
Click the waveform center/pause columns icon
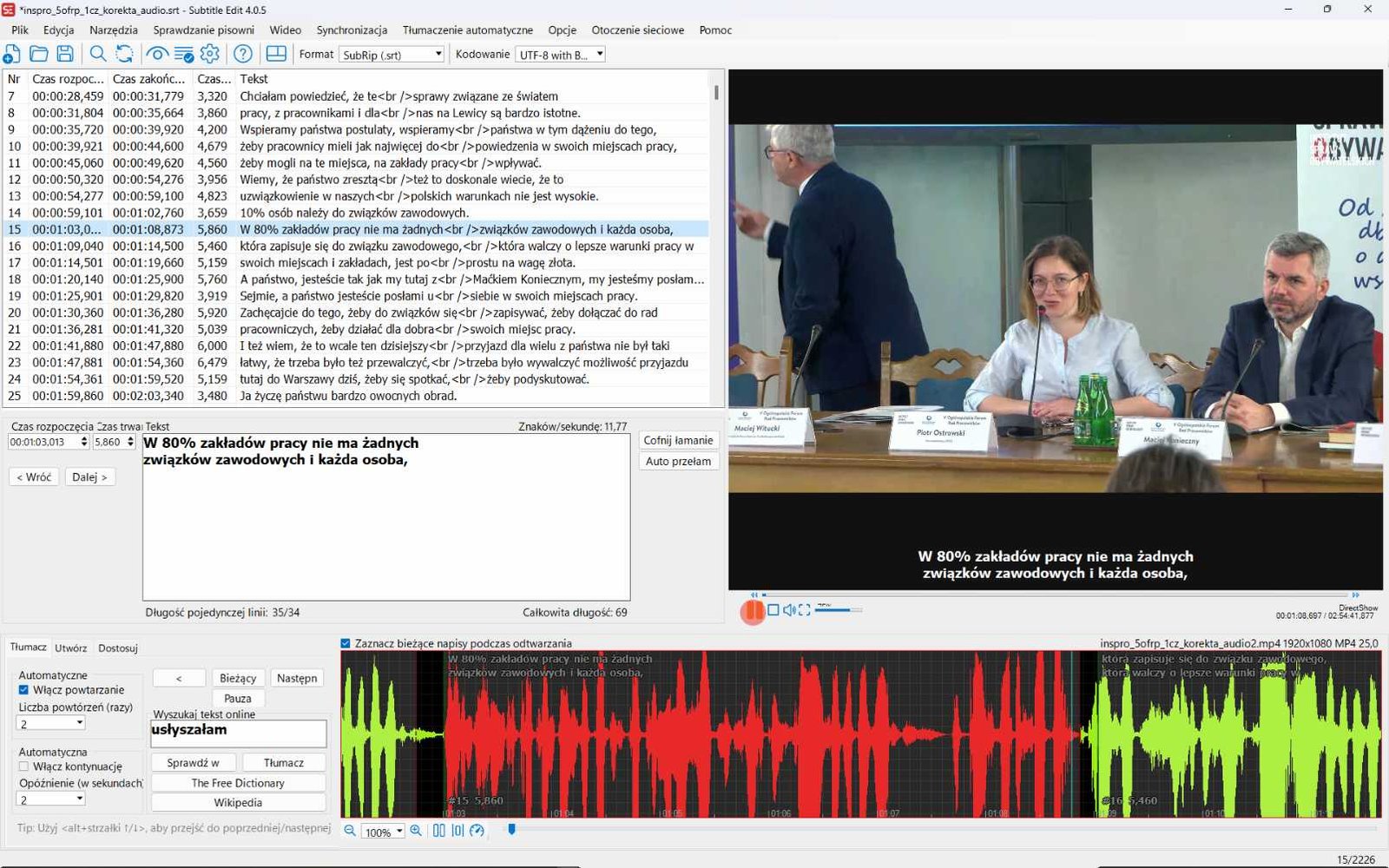click(439, 831)
